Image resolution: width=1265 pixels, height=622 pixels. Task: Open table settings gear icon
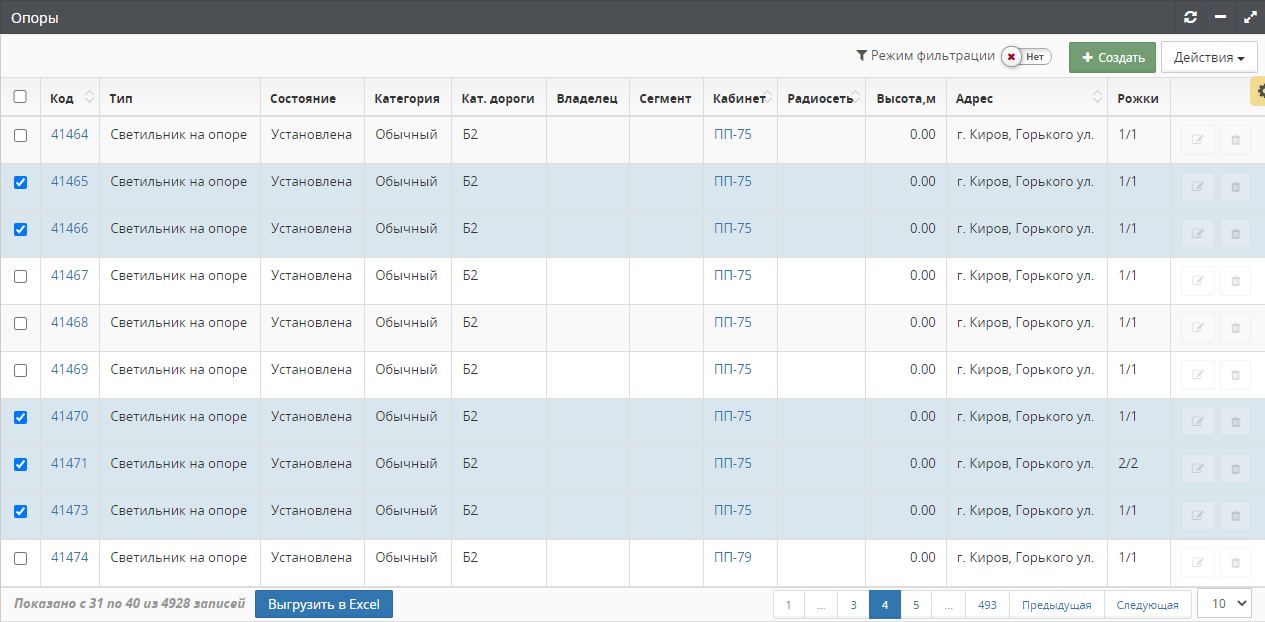(1257, 92)
